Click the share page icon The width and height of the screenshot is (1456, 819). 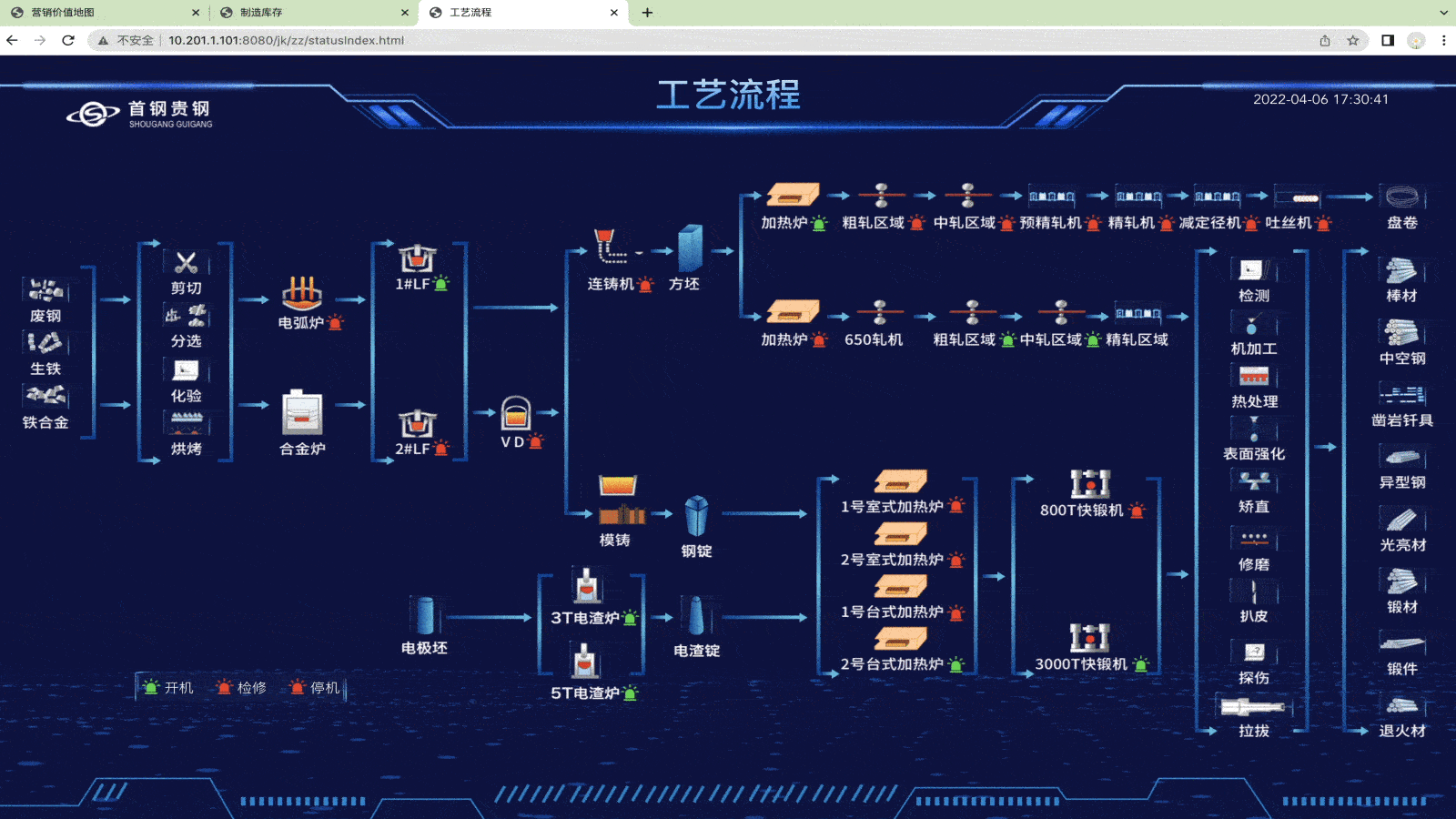point(1325,40)
